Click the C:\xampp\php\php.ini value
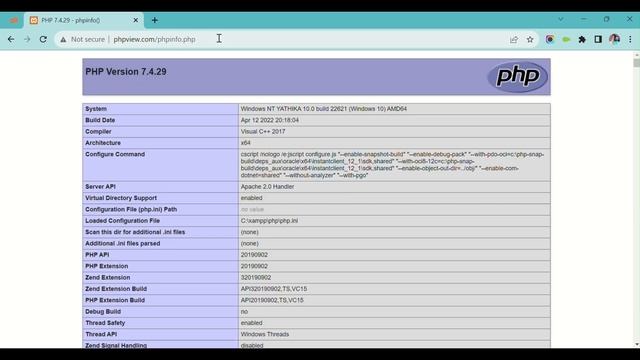The height and width of the screenshot is (360, 640). tap(269, 221)
